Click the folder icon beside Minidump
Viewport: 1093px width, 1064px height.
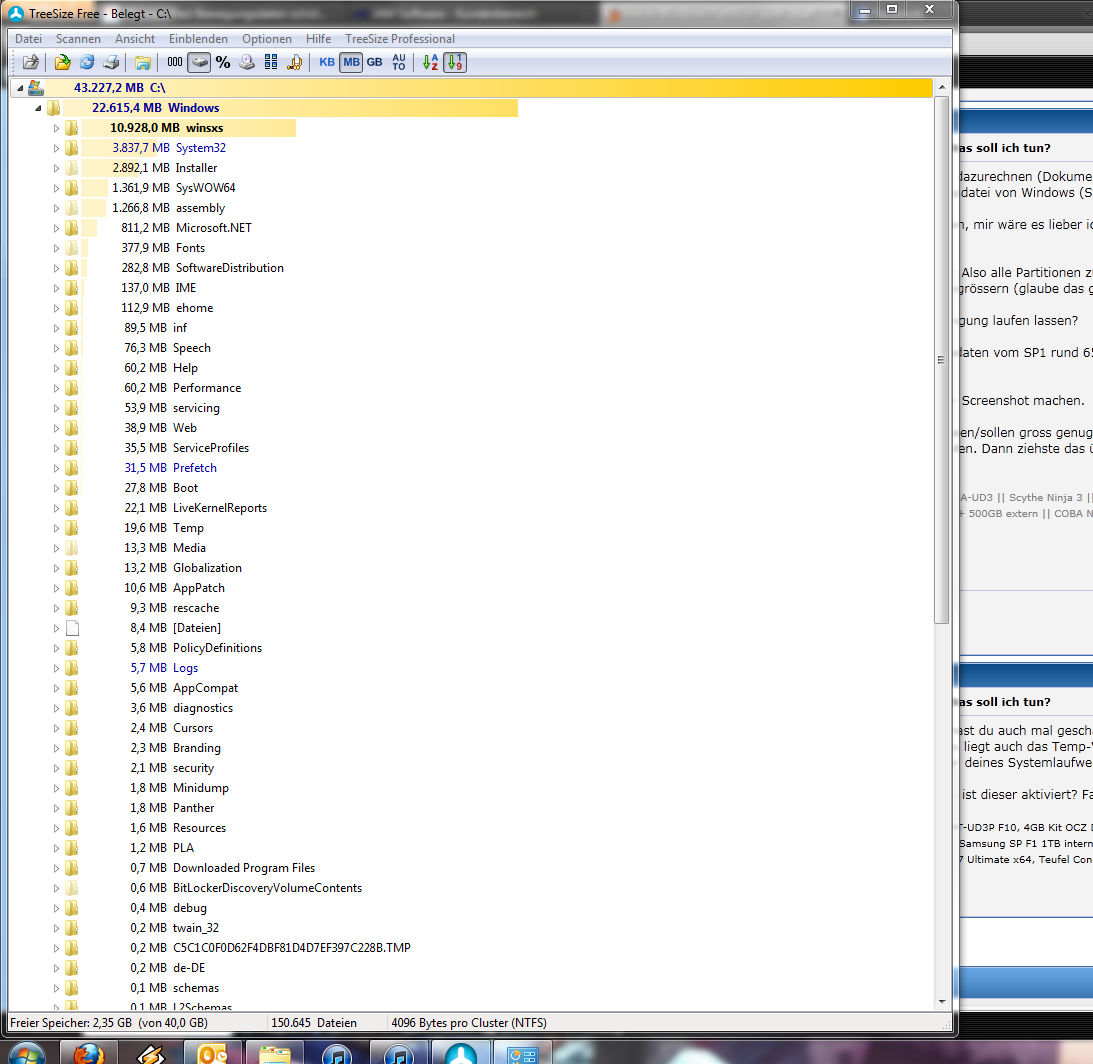pos(72,788)
